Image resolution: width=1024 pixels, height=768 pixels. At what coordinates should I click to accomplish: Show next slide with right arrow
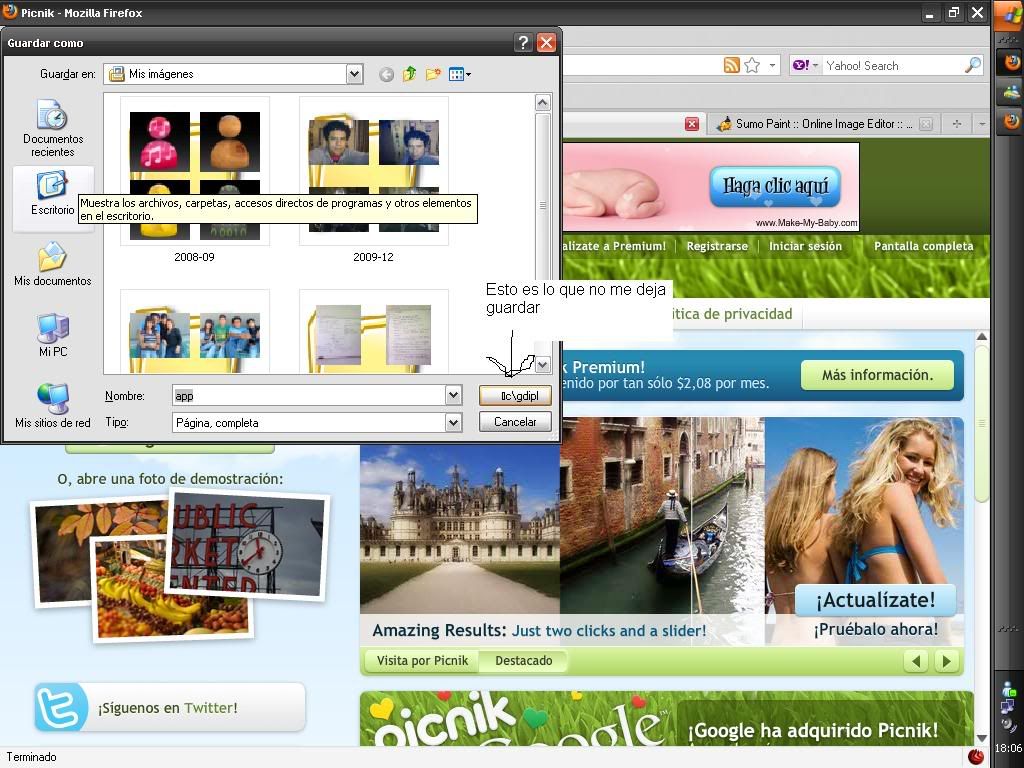pyautogui.click(x=946, y=662)
